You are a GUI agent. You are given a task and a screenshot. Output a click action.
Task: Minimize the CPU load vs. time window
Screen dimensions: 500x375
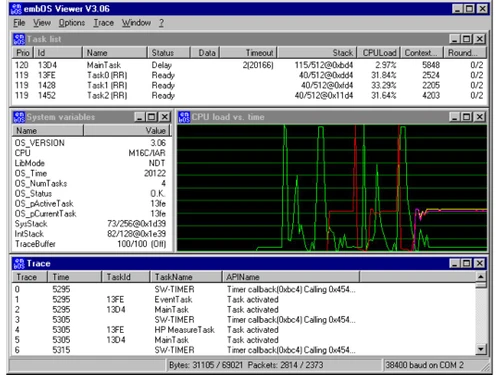(x=454, y=117)
